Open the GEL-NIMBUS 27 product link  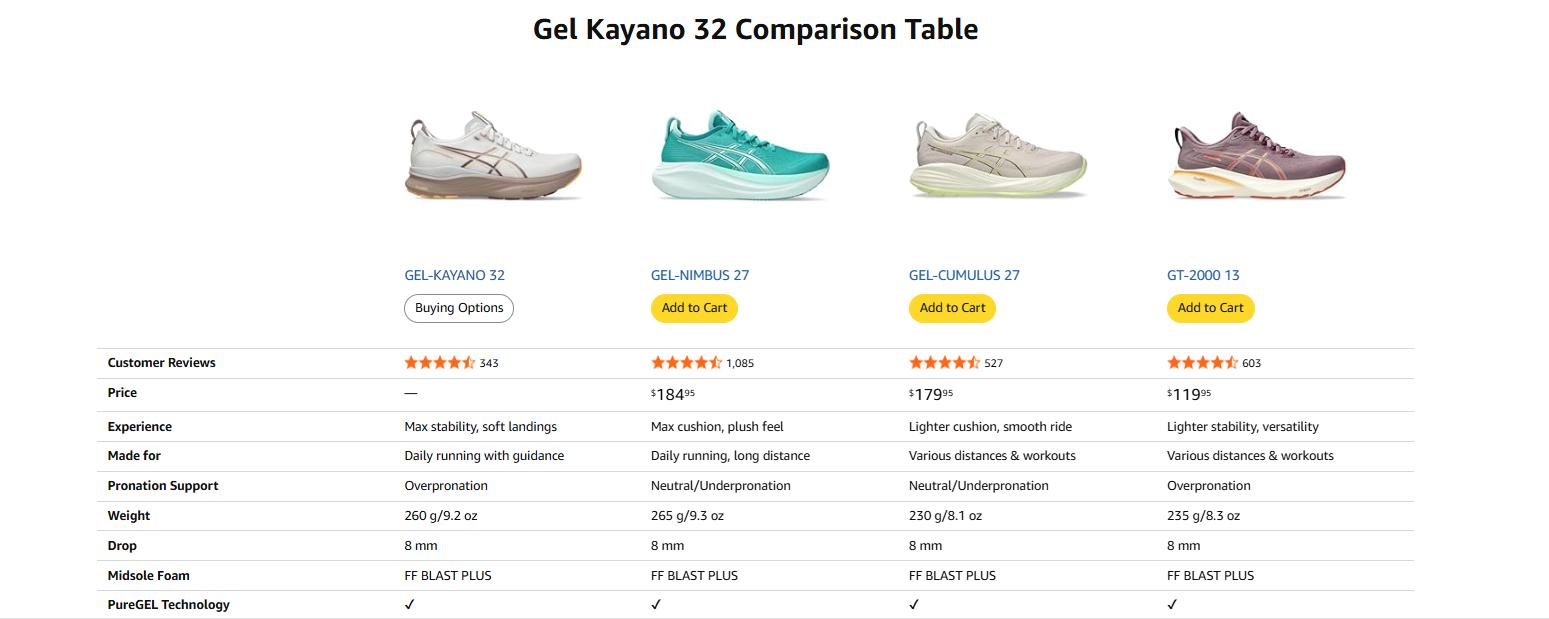coord(700,275)
